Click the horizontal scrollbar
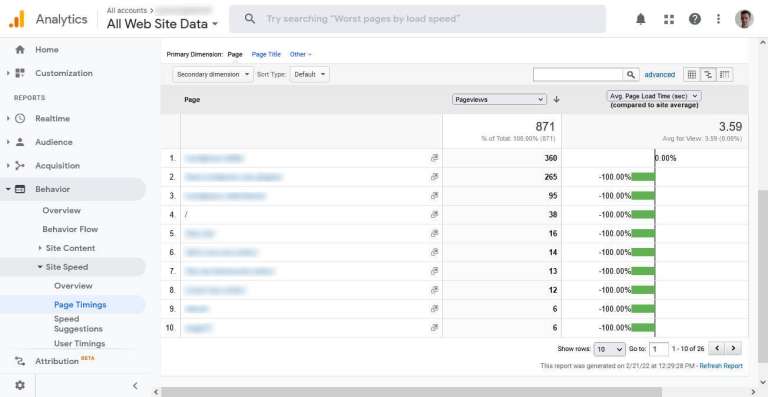This screenshot has height=397, width=768. tap(411, 392)
